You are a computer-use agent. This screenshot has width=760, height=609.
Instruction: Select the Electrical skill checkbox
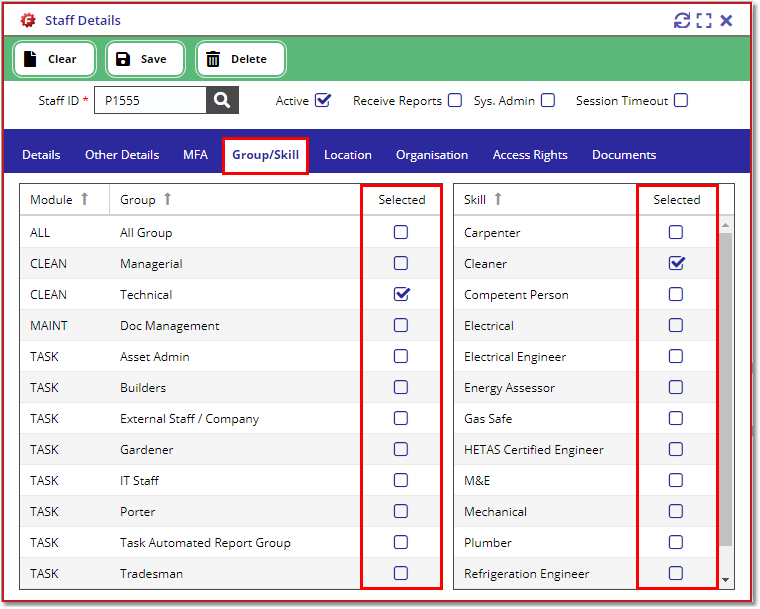pyautogui.click(x=676, y=325)
